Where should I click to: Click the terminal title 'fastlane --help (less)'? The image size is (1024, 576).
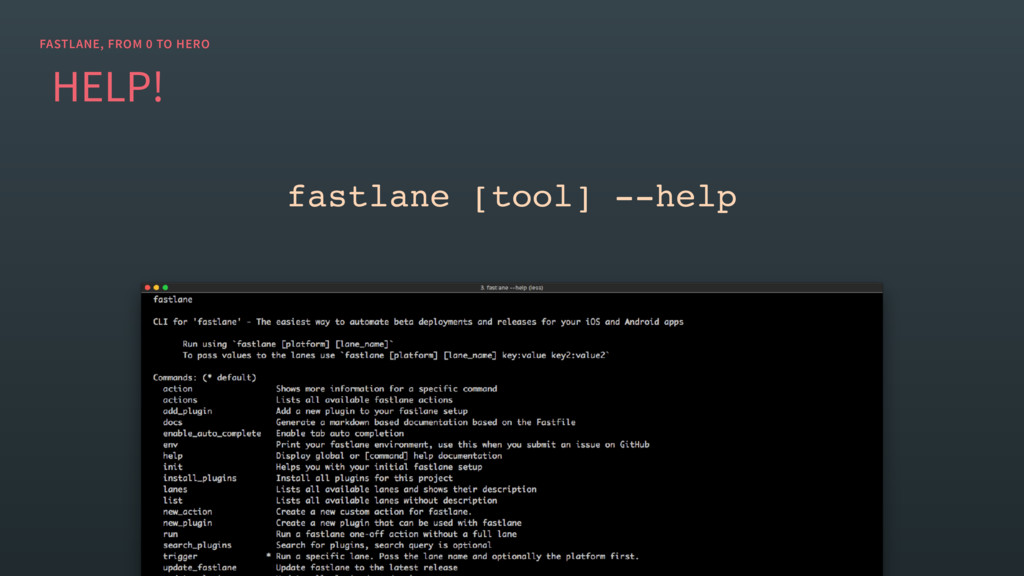click(511, 287)
